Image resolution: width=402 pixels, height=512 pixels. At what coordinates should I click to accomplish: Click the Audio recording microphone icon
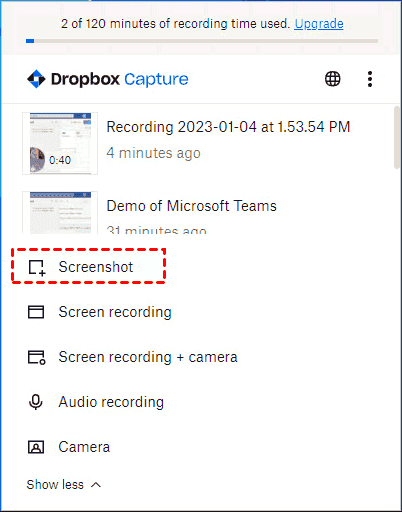(36, 402)
